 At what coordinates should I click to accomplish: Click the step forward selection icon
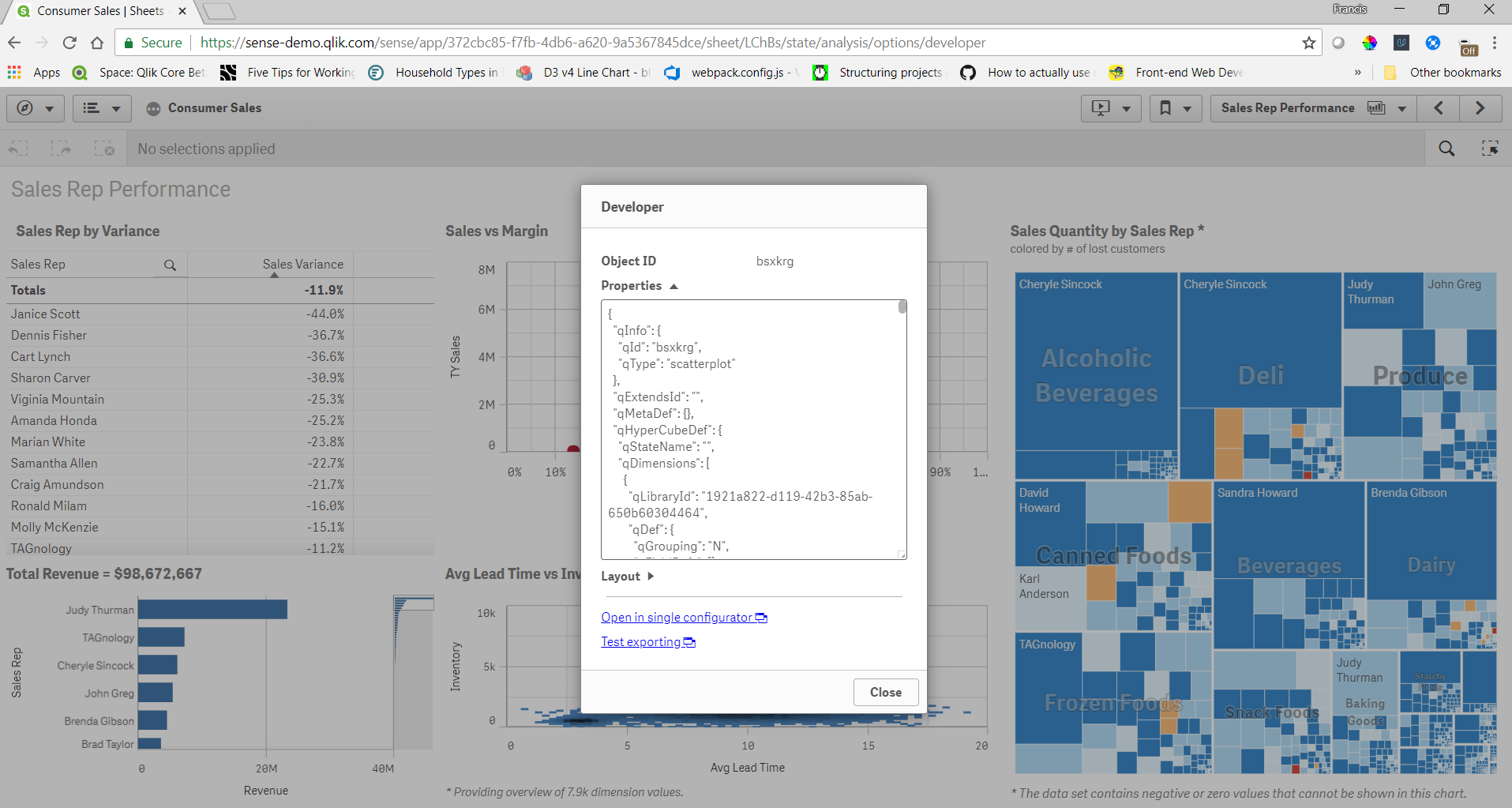61,148
